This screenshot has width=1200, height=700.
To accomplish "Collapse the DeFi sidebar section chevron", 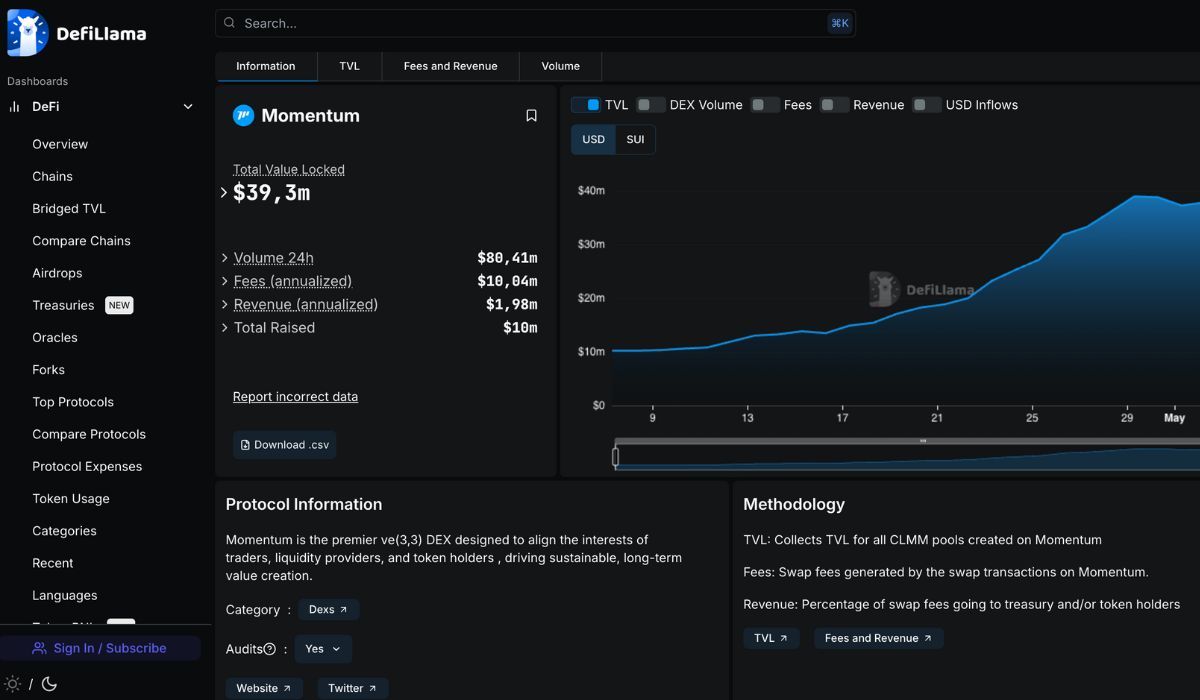I will 188,106.
